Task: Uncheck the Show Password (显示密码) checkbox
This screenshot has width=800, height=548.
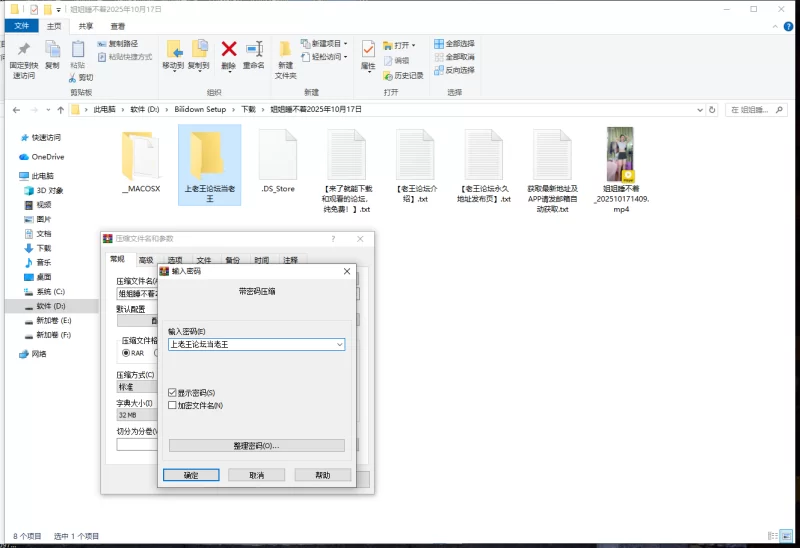Action: tap(173, 393)
